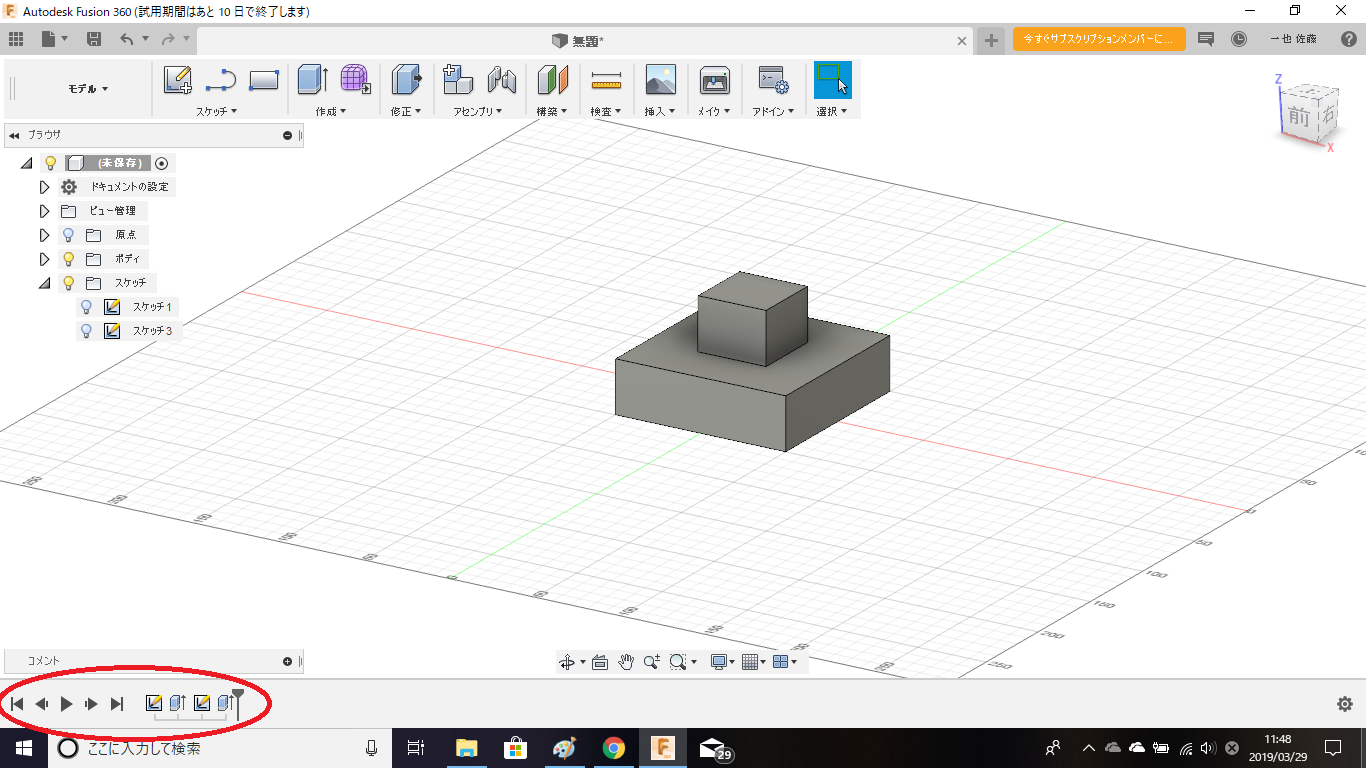Switch to the 無題* document tab
1366x768 pixels.
click(x=586, y=40)
